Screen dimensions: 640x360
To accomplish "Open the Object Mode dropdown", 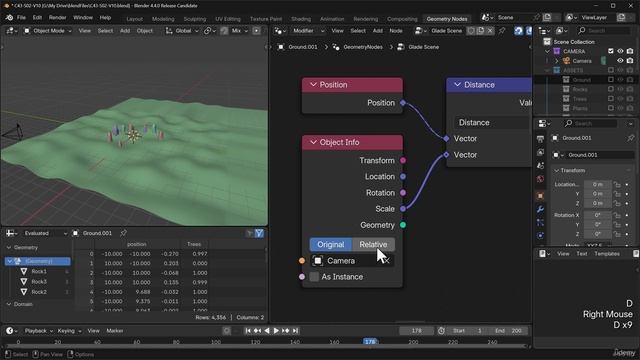I will pyautogui.click(x=48, y=31).
